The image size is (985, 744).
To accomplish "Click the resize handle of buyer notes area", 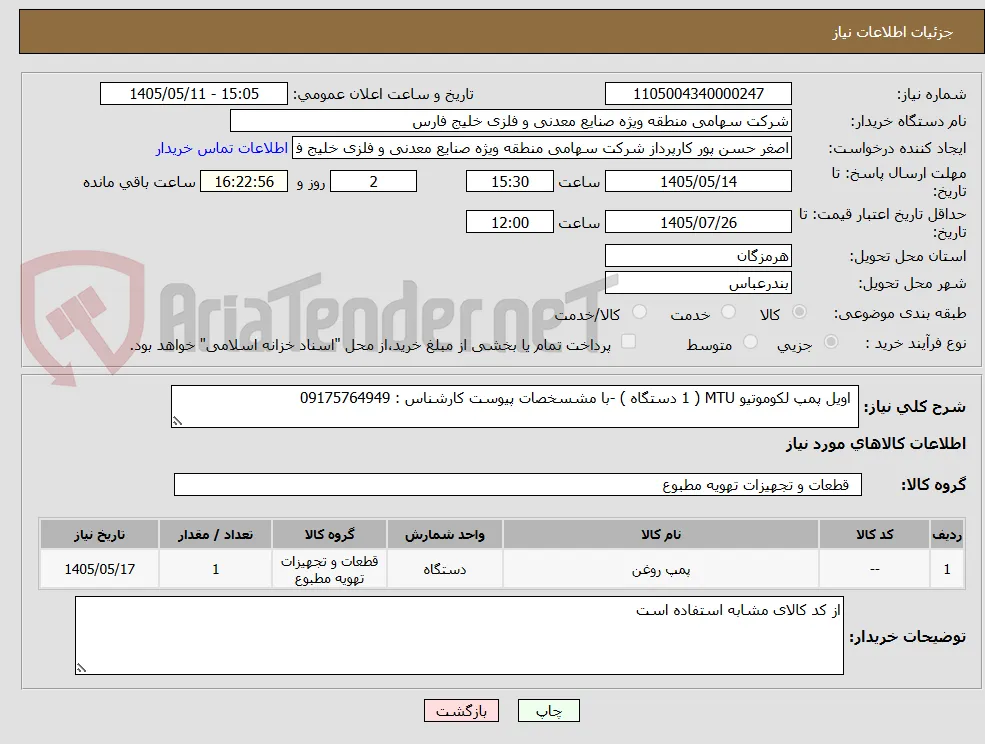I will [x=81, y=669].
